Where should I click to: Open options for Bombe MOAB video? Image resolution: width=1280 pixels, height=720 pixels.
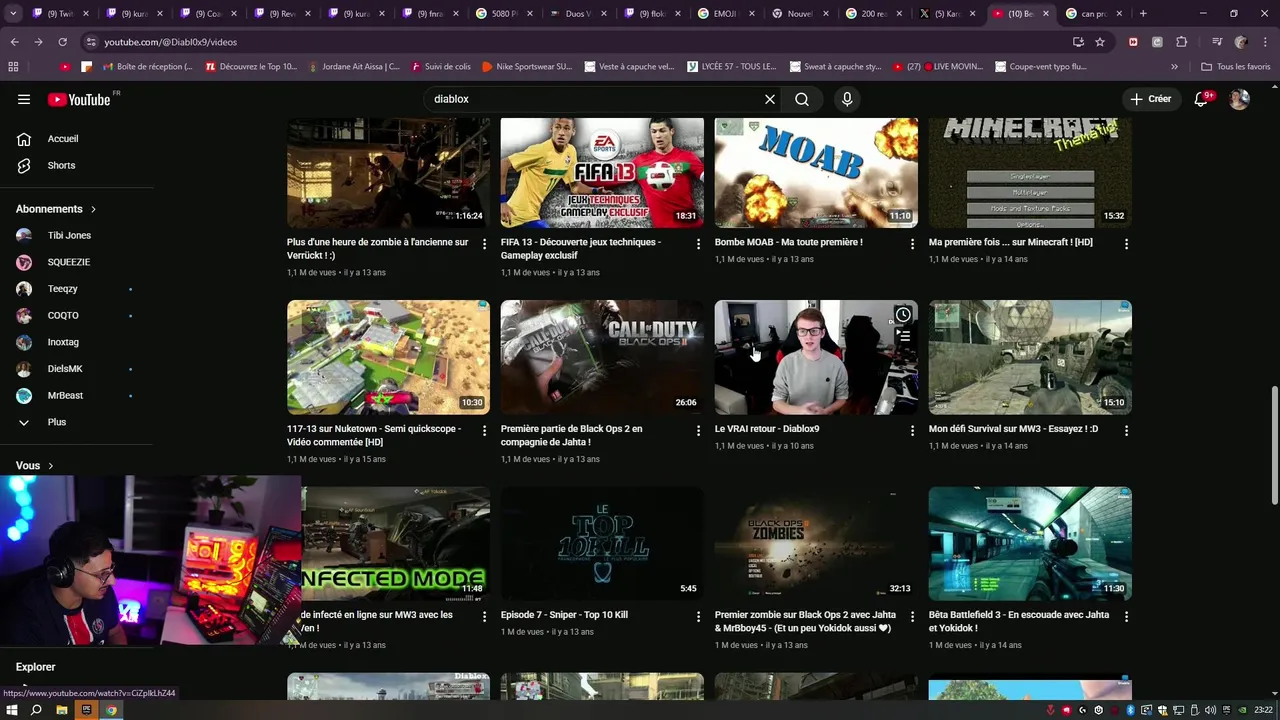[x=912, y=244]
